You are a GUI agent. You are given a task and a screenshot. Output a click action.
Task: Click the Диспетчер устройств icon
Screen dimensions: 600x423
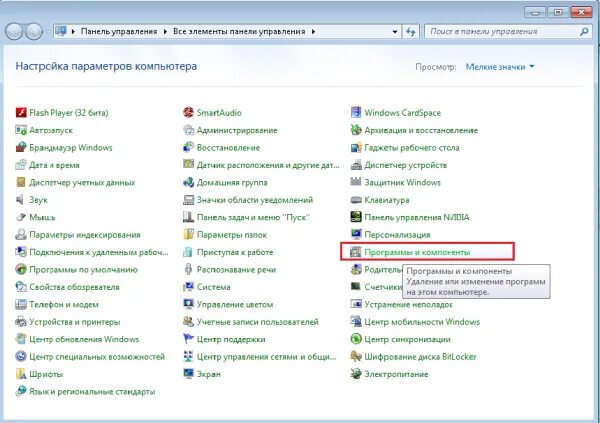356,165
